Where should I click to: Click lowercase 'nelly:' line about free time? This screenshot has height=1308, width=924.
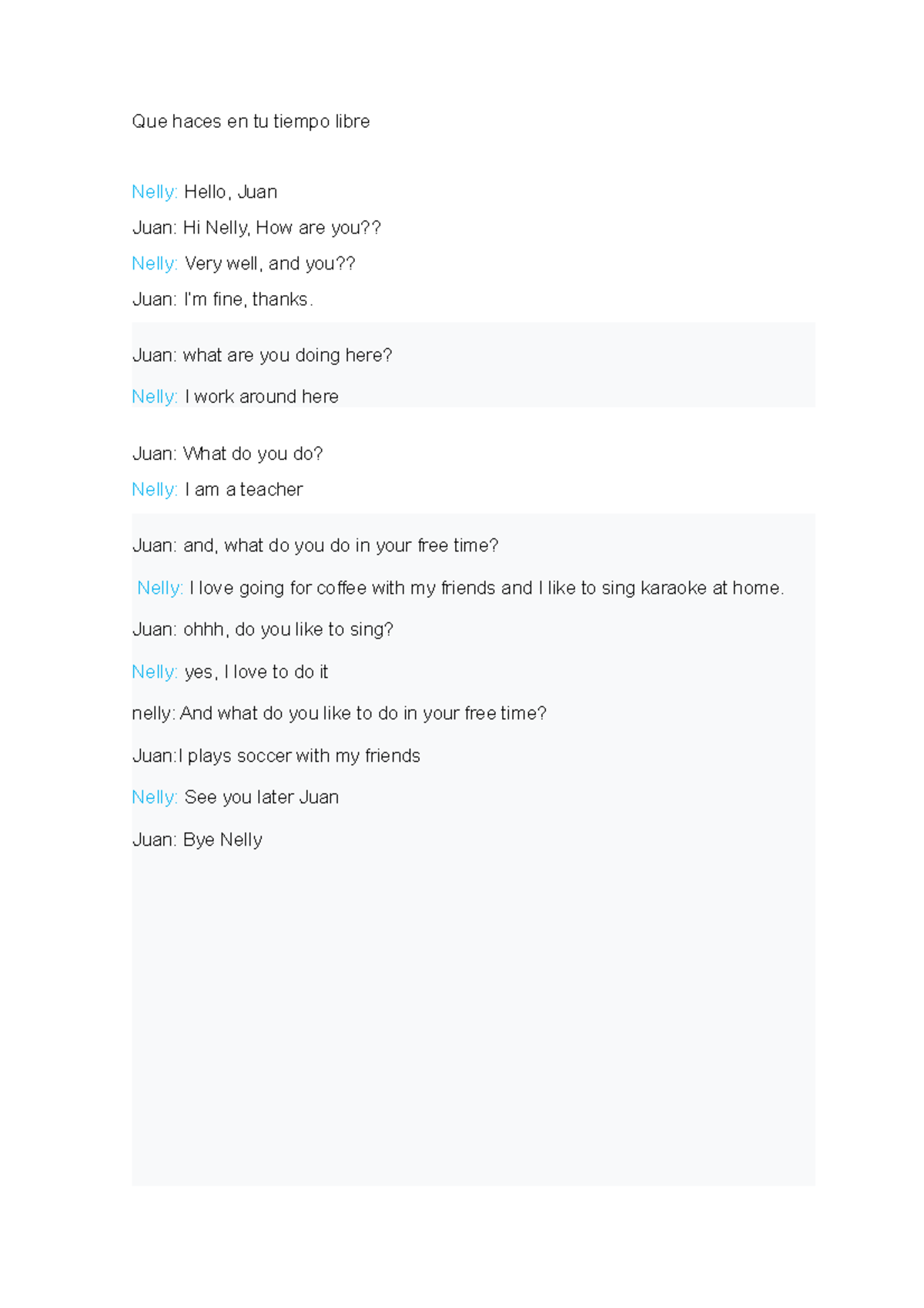point(339,714)
